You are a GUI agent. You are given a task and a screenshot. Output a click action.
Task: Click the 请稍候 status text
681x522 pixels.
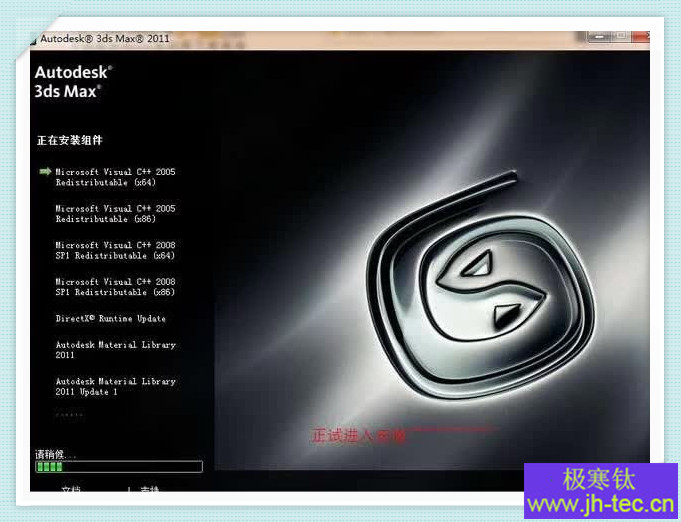pos(56,455)
